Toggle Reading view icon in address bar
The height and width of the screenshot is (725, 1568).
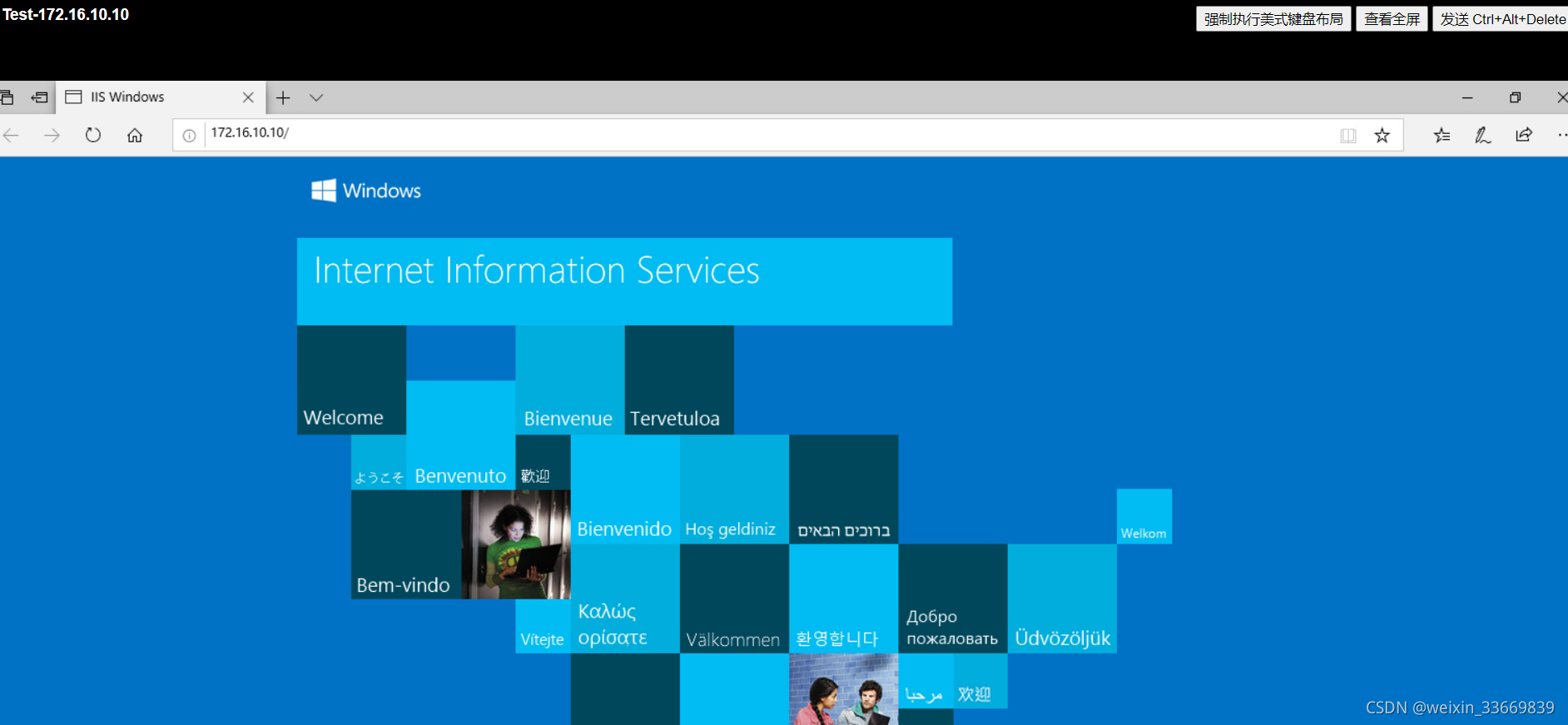pyautogui.click(x=1348, y=136)
